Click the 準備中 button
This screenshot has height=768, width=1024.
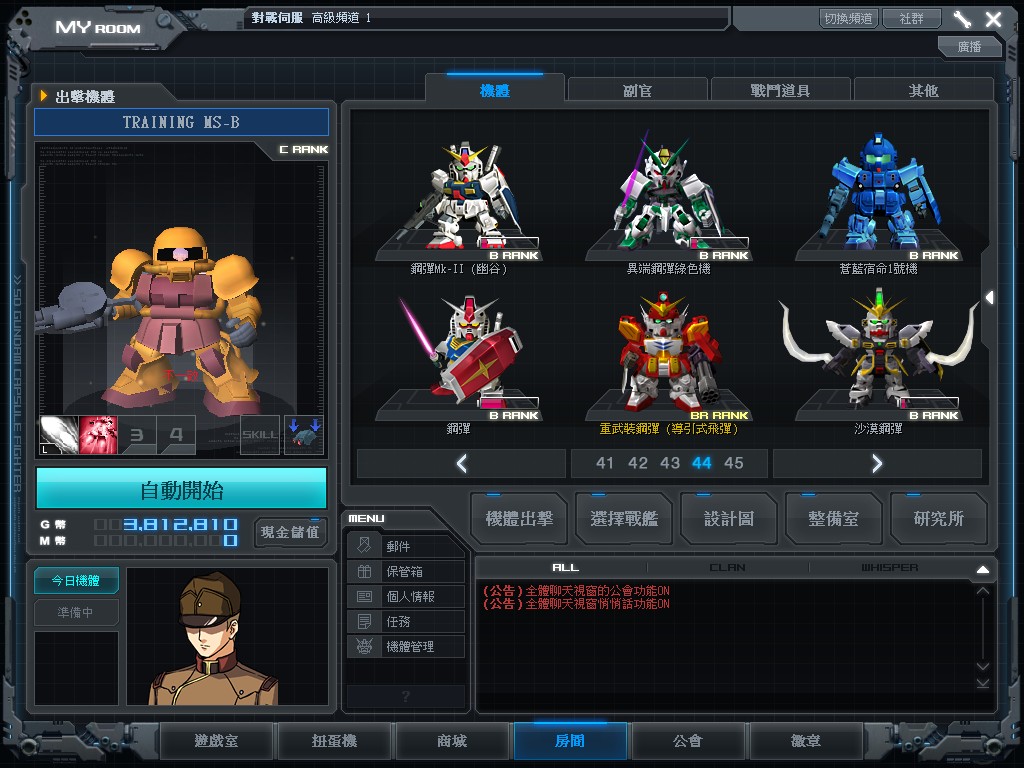76,612
